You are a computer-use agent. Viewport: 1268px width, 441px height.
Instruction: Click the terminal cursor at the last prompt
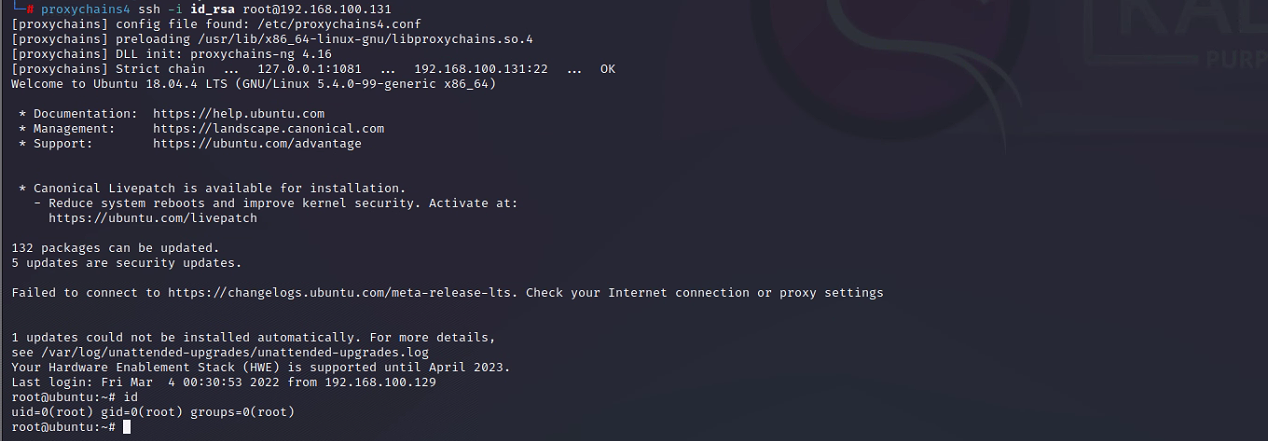coord(127,427)
